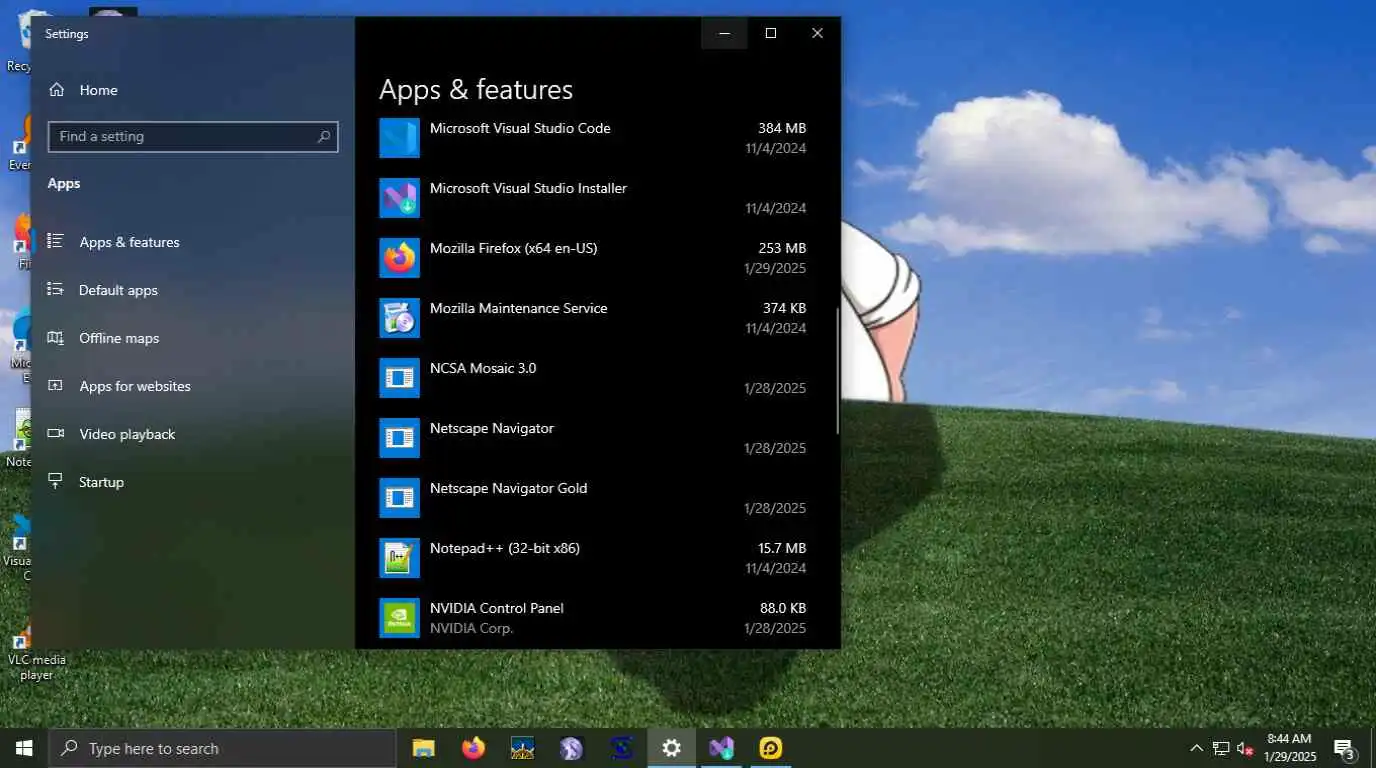Viewport: 1376px width, 768px height.
Task: Open Apps for websites settings page
Action: coord(194,386)
